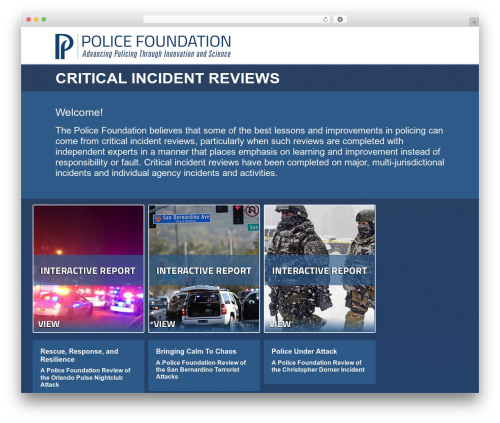
Task: Open the San Bernardino interactive report thumbnail
Action: click(x=204, y=269)
